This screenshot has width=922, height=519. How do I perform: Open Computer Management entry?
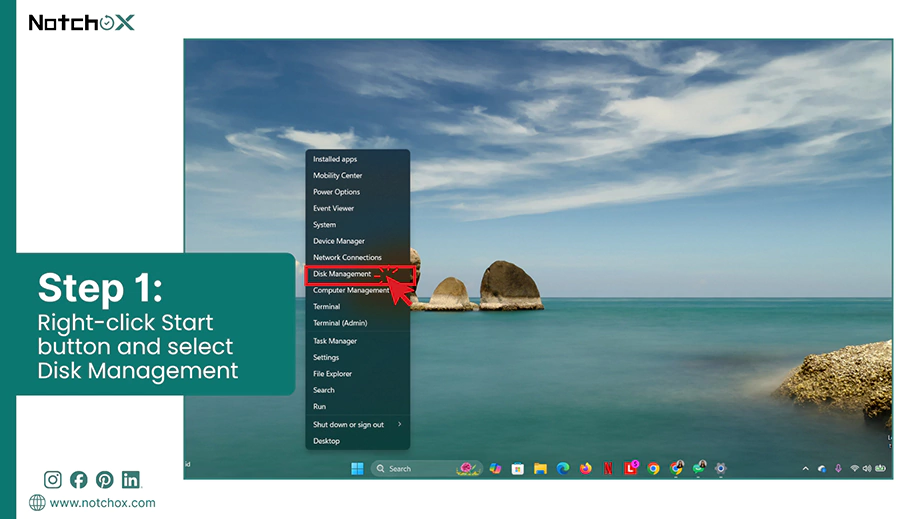pyautogui.click(x=358, y=291)
